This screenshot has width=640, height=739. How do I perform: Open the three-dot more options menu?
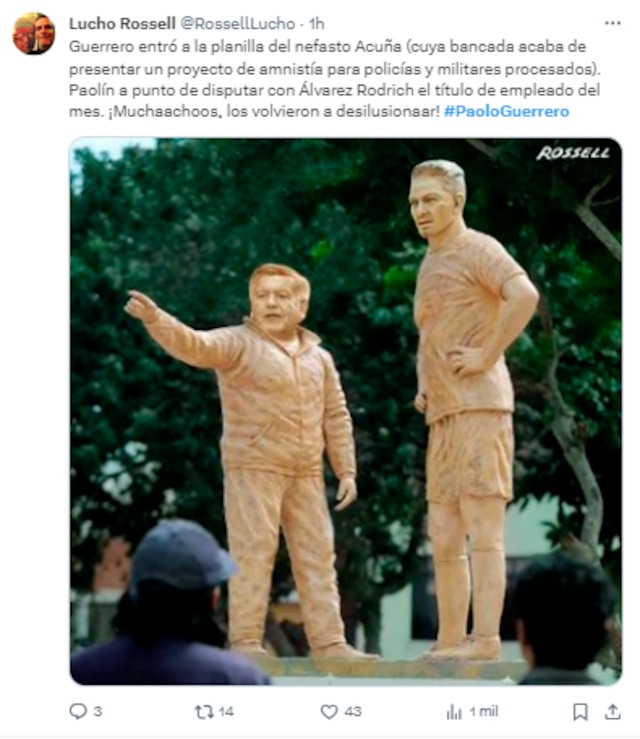[612, 23]
